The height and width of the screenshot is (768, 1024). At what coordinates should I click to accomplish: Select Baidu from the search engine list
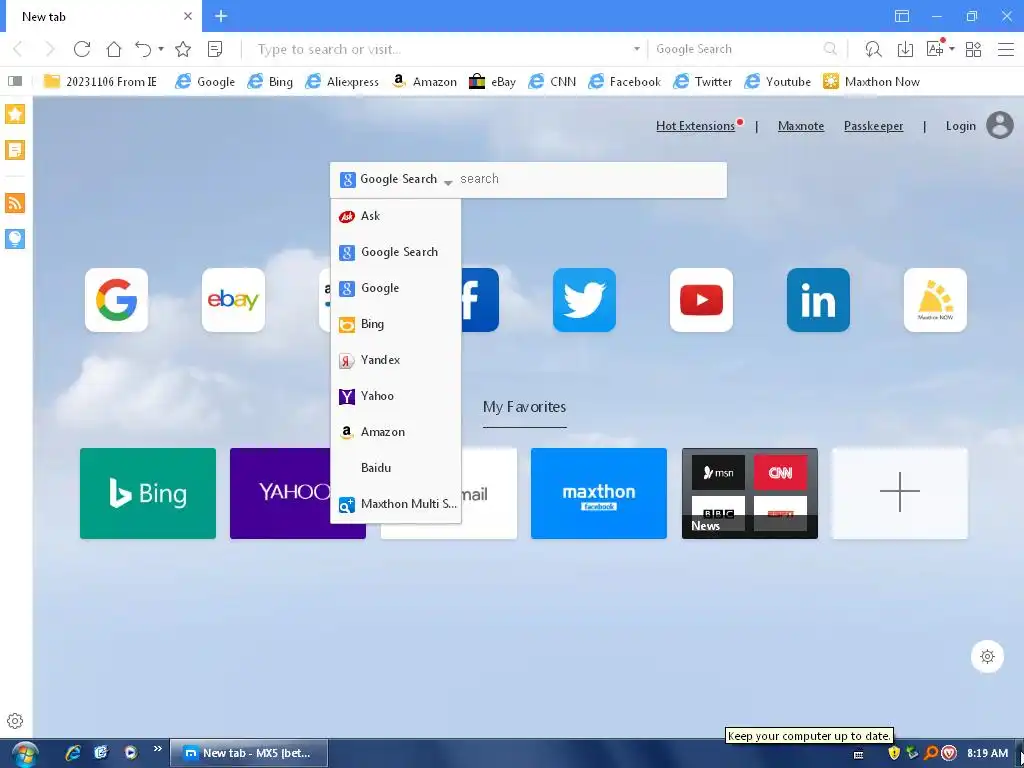396,468
